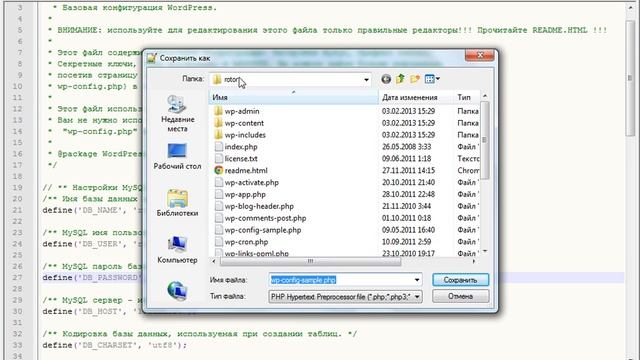Expand the Имя файла dropdown arrow
Screen dimensions: 640x360
click(417, 280)
